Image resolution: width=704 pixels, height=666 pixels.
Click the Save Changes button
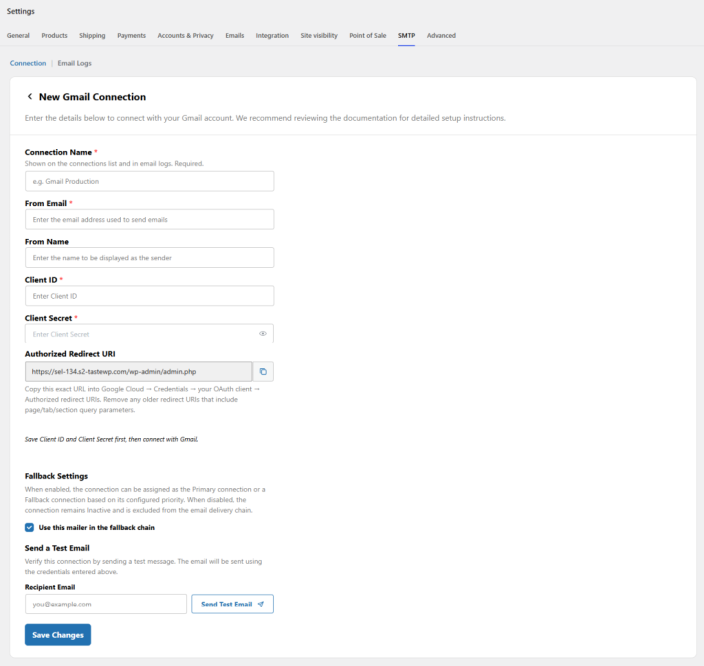[x=58, y=635]
